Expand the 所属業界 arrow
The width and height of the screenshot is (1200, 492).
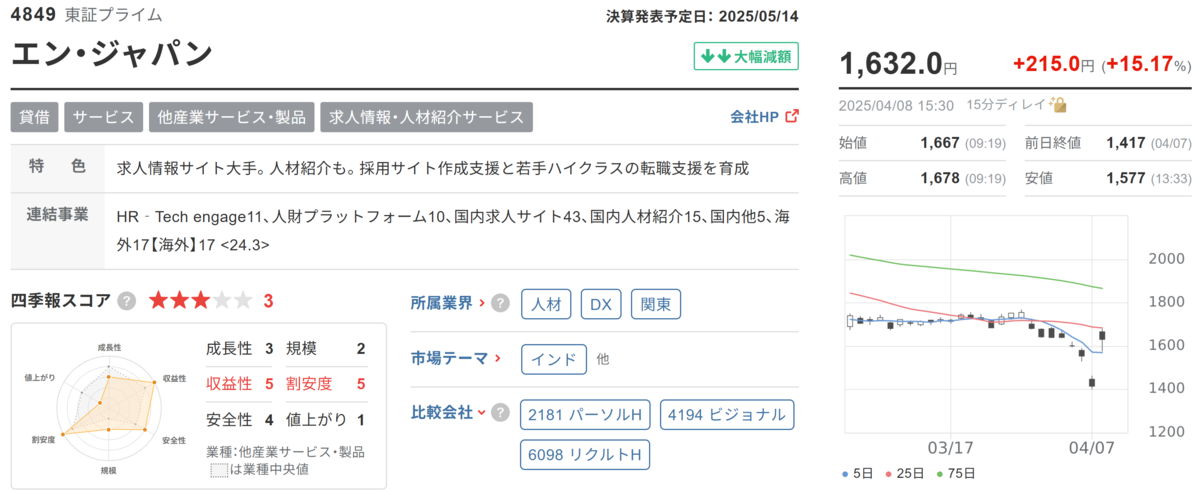(x=482, y=303)
